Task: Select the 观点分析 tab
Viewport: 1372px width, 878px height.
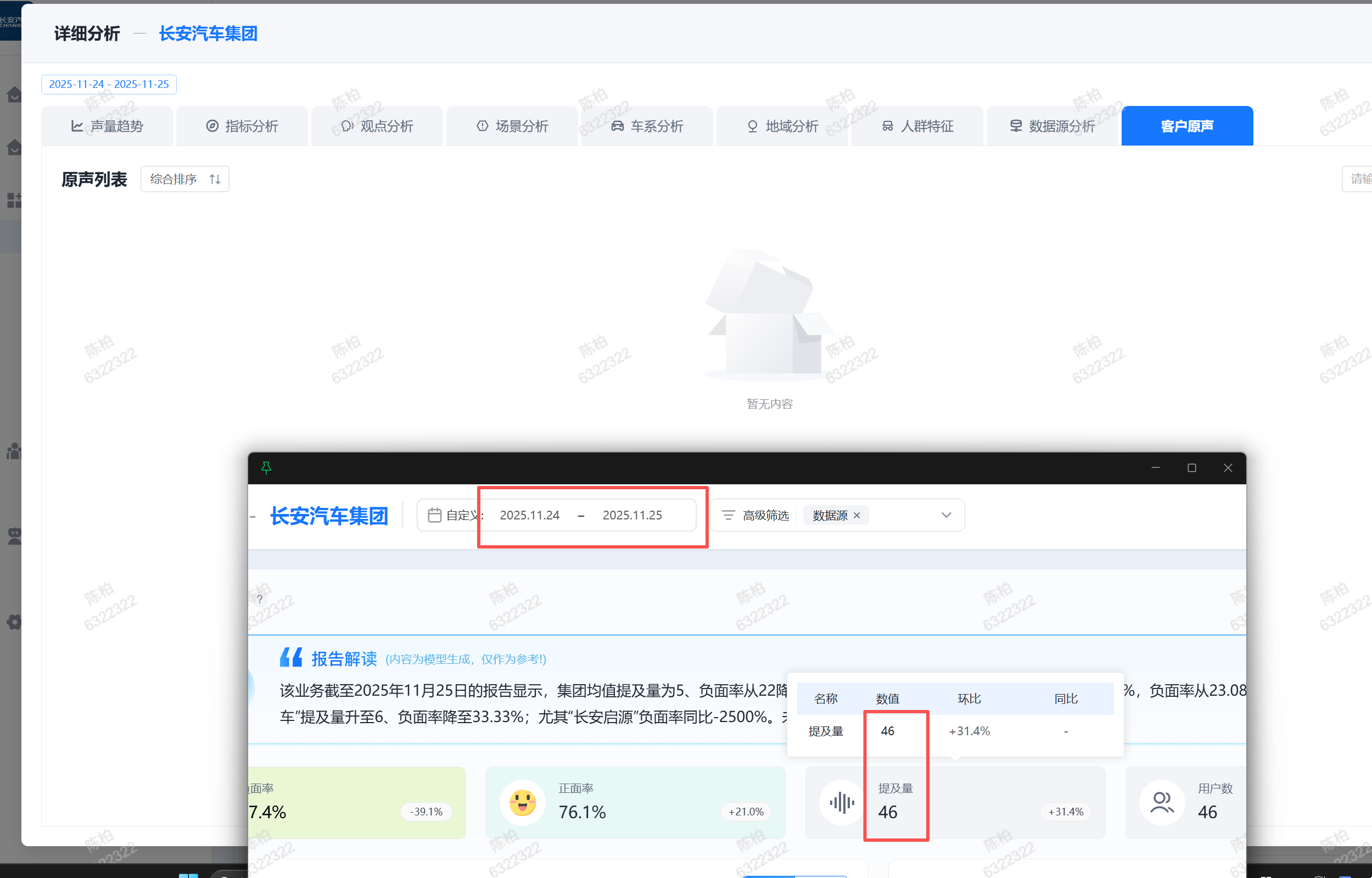Action: [377, 126]
